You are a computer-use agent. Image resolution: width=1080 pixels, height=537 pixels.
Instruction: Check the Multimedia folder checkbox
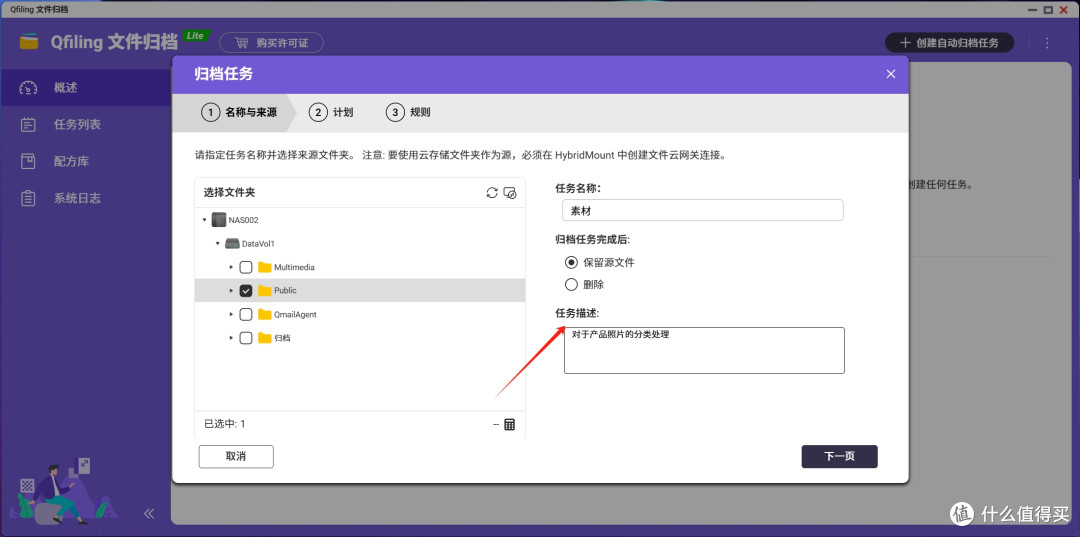tap(245, 267)
